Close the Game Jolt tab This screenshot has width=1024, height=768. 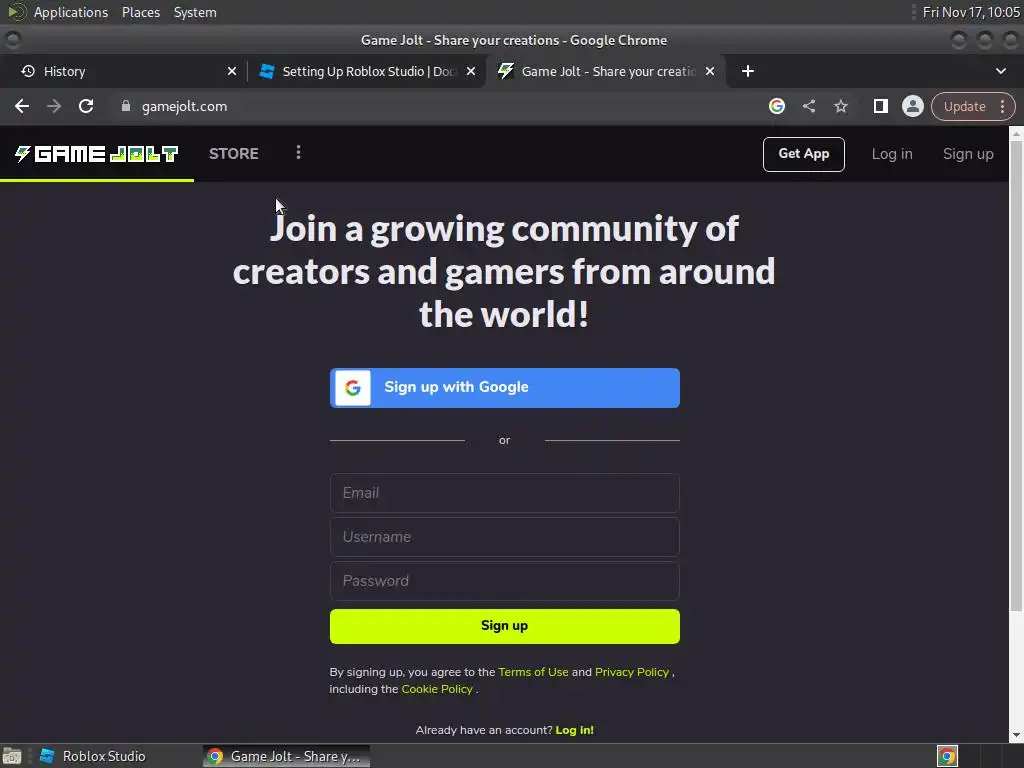[x=710, y=71]
